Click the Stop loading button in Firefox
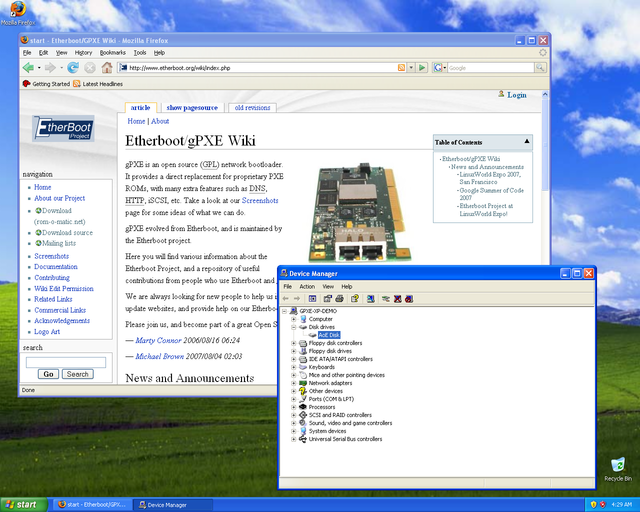 pyautogui.click(x=90, y=67)
